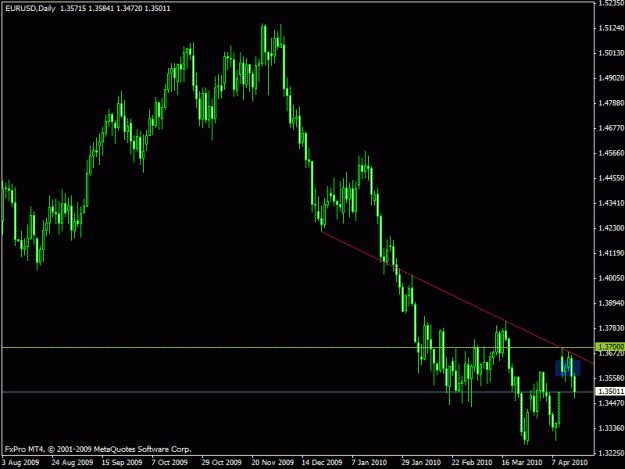Viewport: 625px width, 469px height.
Task: Click the 15 Sep 2009 date label
Action: pyautogui.click(x=122, y=462)
